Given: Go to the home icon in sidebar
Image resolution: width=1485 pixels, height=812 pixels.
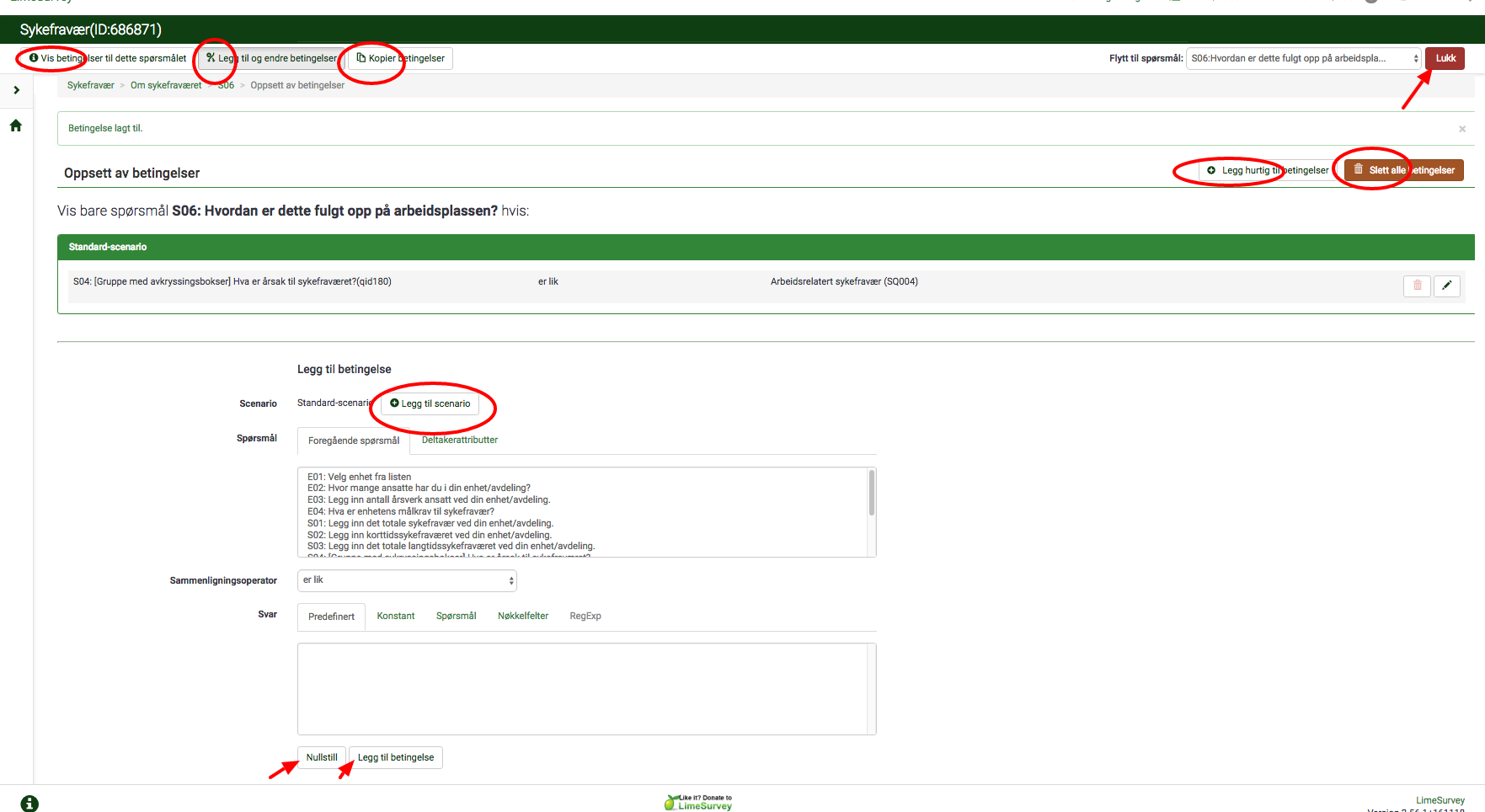Looking at the screenshot, I should coord(15,126).
